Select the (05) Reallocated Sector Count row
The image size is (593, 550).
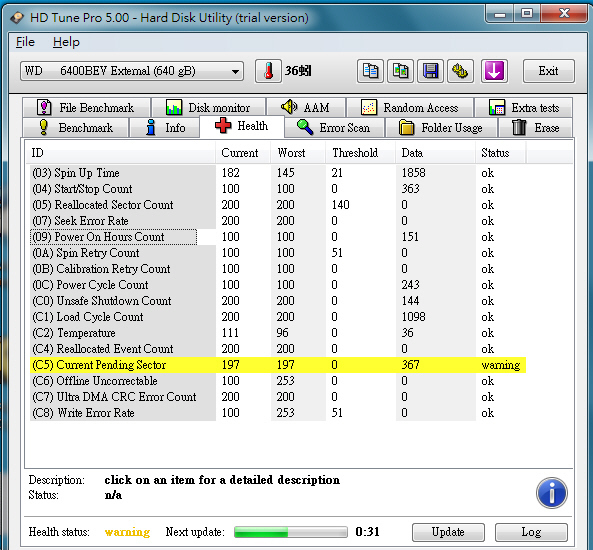click(x=278, y=205)
